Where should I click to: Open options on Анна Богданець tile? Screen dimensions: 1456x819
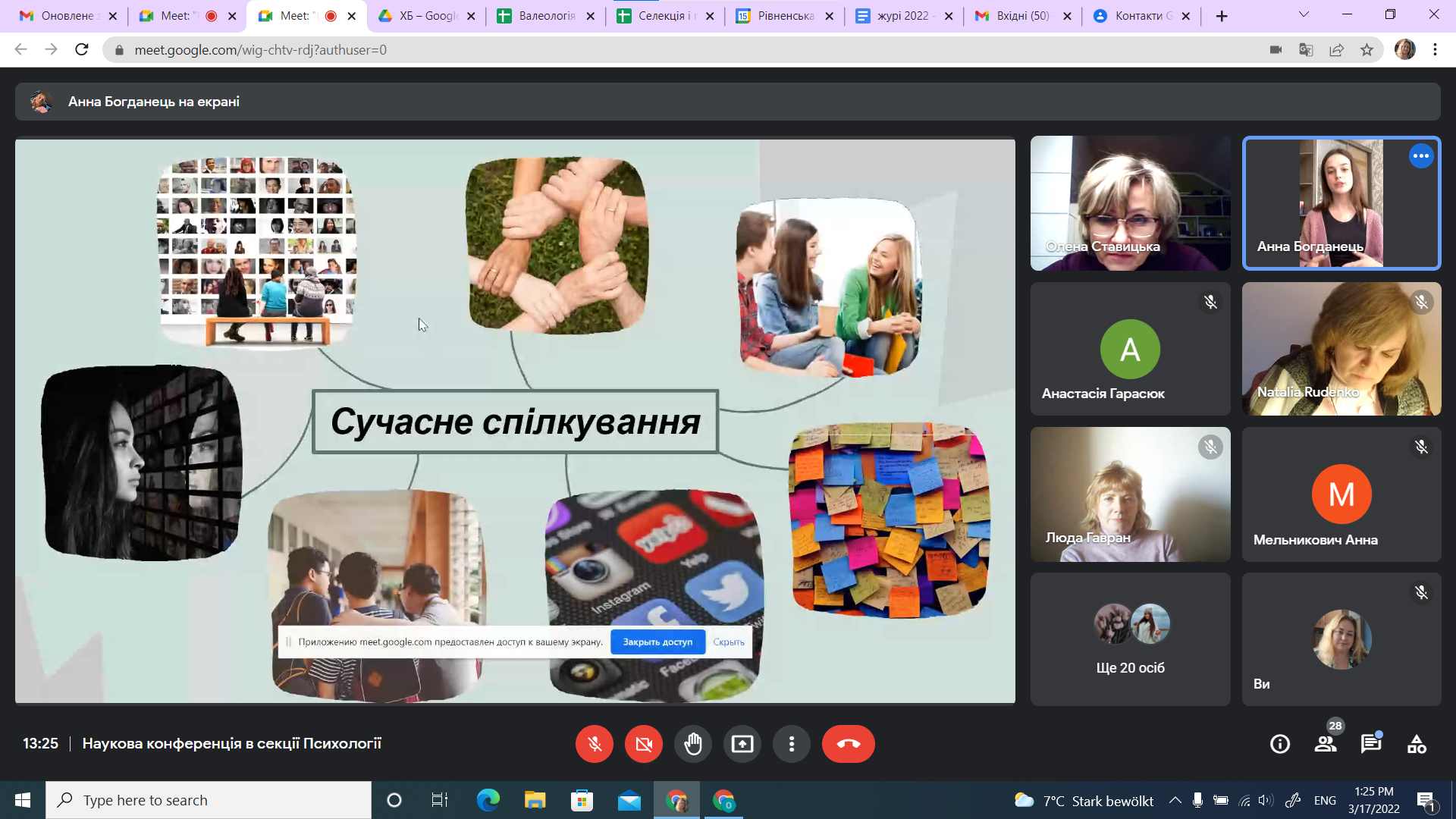point(1420,156)
